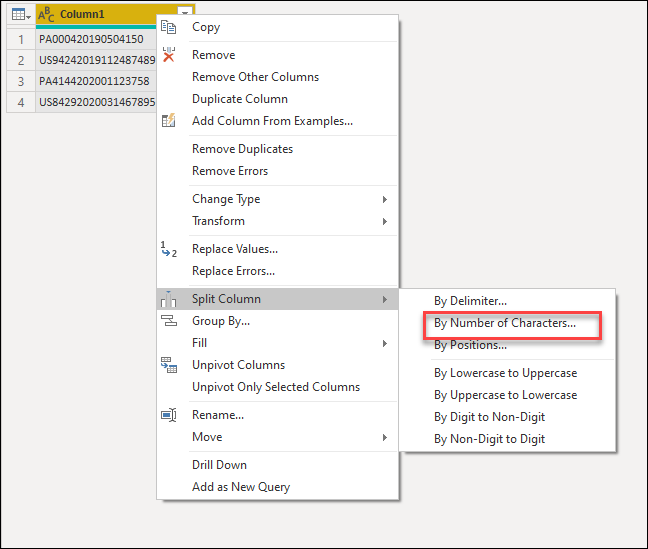Click the Replace Values icon
Screen dimensions: 648x549
[x=169, y=249]
